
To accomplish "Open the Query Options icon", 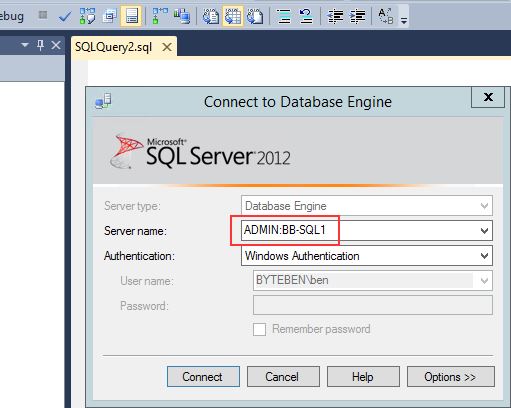I will click(109, 16).
